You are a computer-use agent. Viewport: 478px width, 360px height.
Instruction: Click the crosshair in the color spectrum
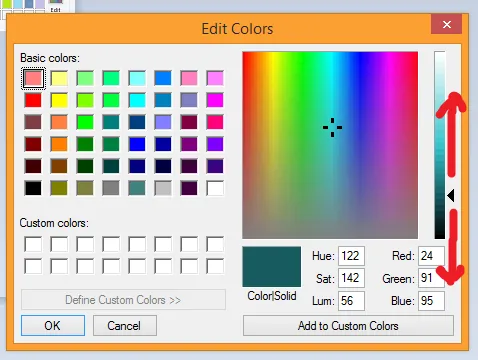332,127
